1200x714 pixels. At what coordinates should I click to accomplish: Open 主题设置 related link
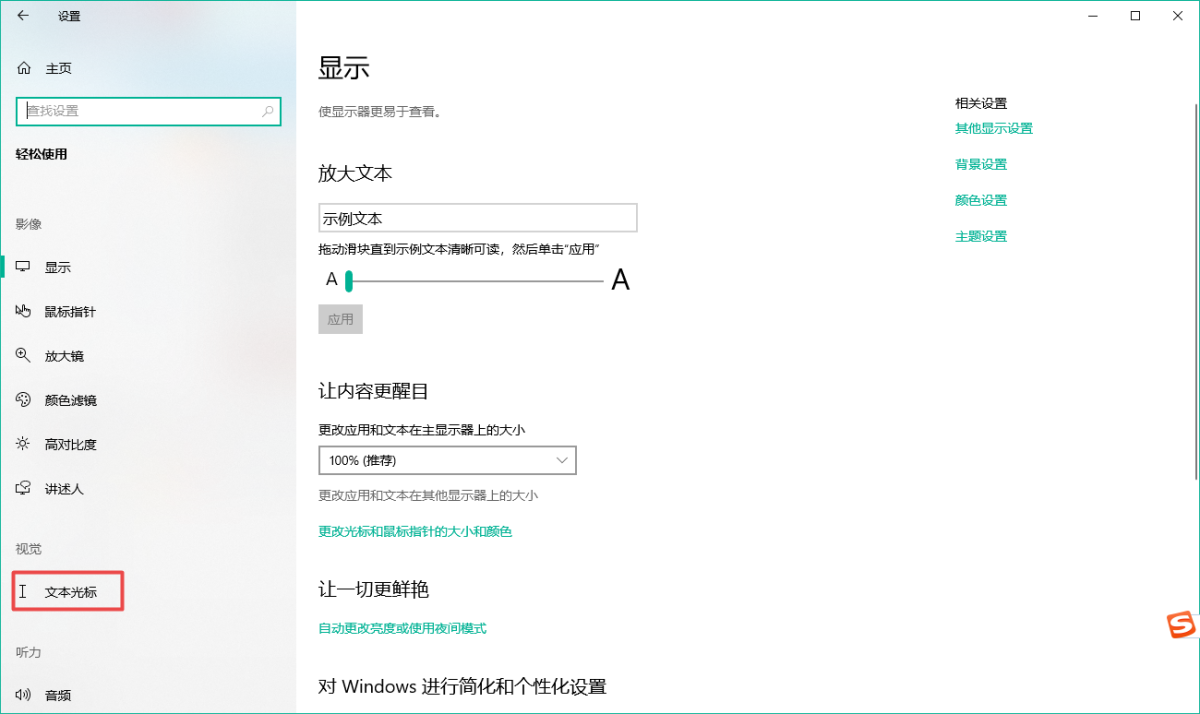point(981,236)
